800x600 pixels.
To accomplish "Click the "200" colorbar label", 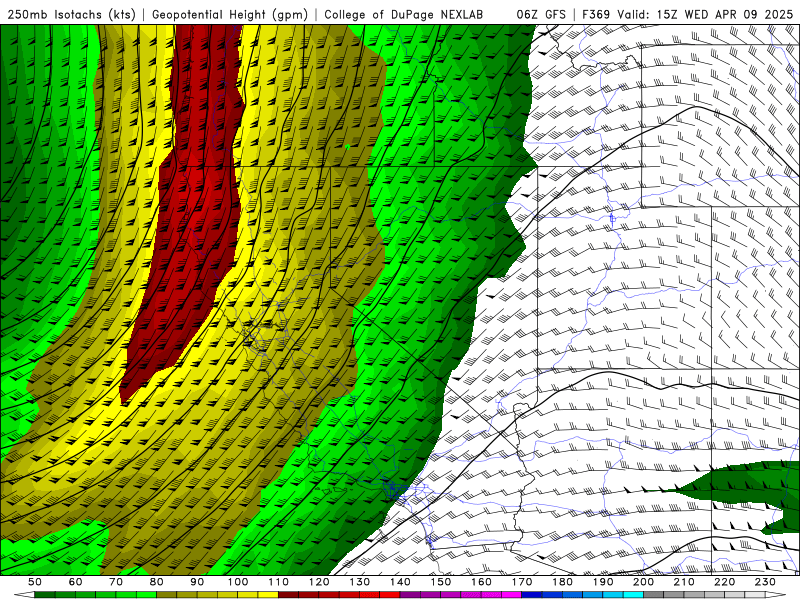I will [643, 582].
